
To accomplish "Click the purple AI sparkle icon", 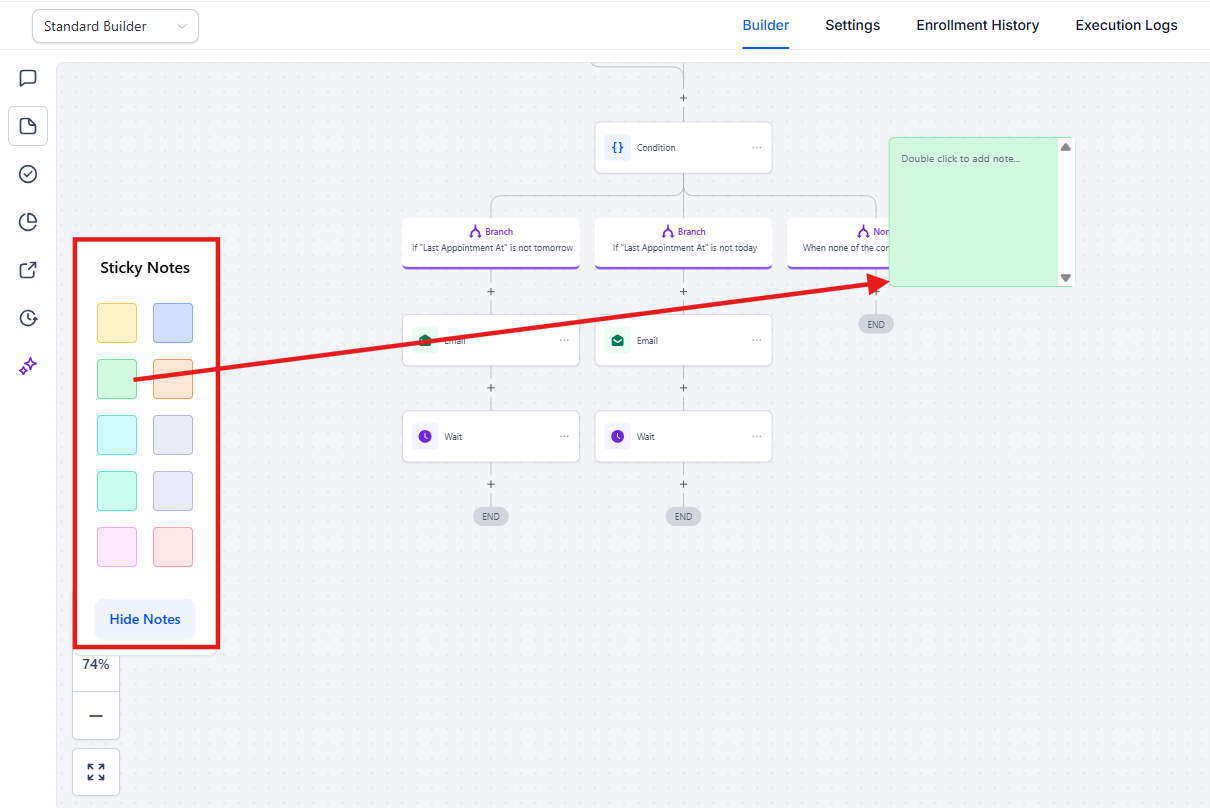I will pyautogui.click(x=28, y=366).
